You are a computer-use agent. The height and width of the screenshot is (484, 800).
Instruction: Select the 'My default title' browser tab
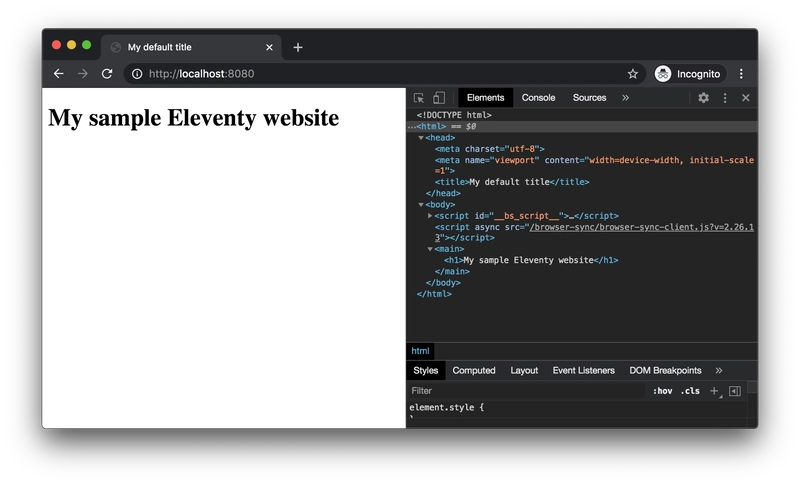click(191, 47)
